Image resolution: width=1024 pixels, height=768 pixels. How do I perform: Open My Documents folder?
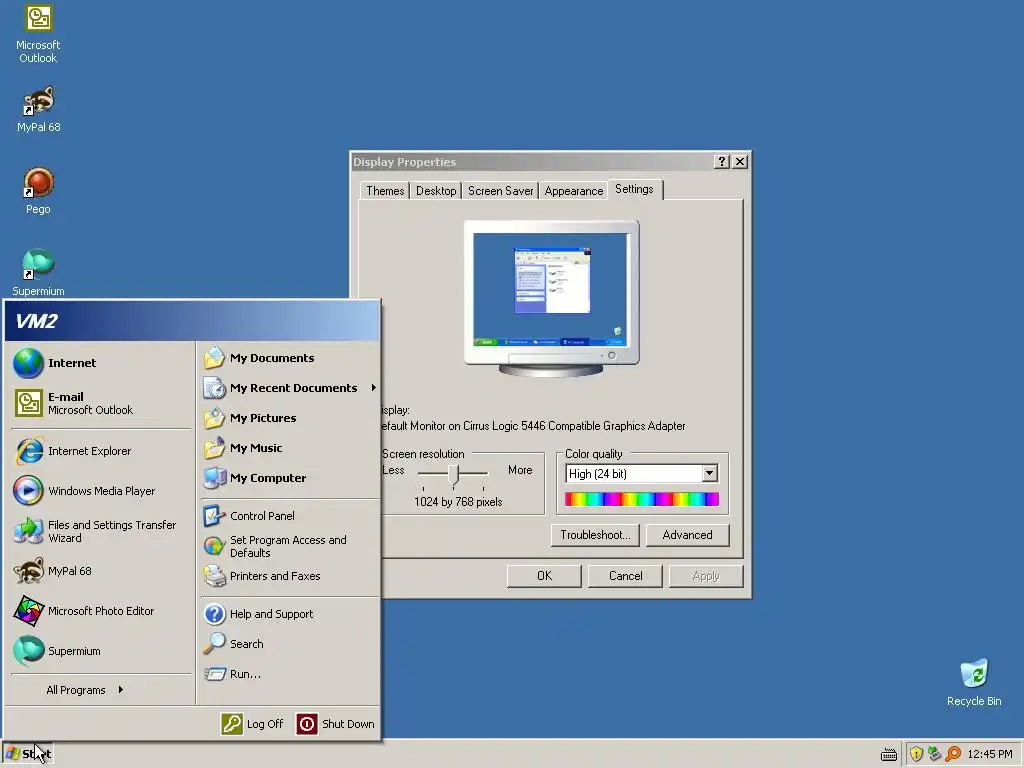point(289,358)
